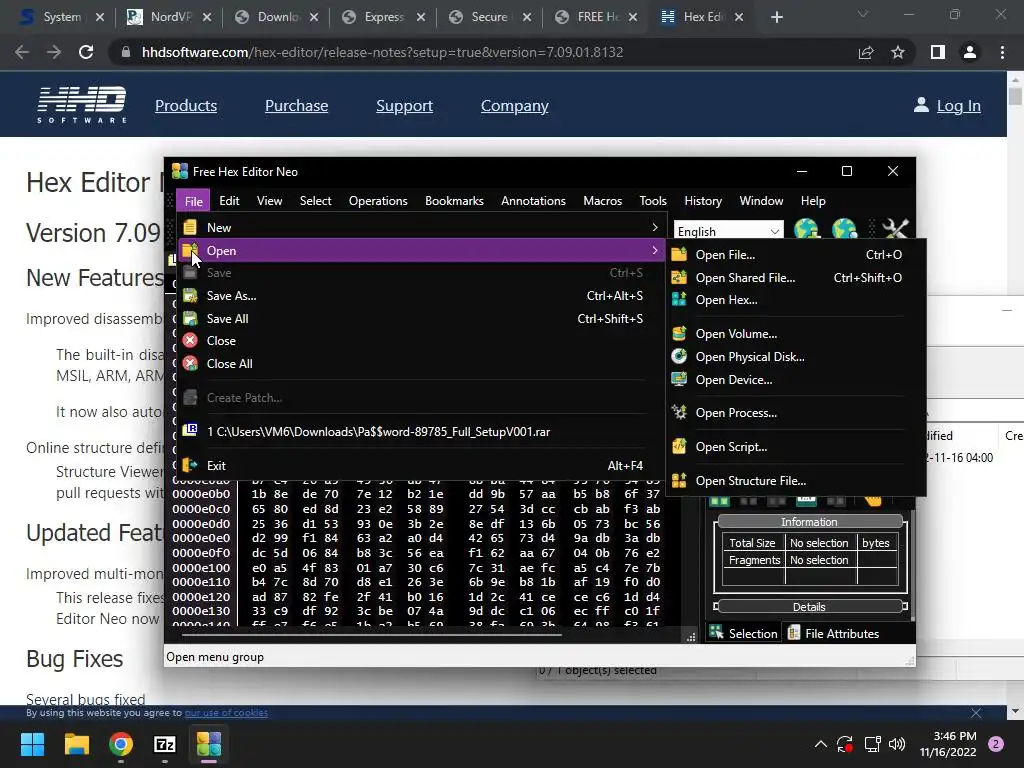Image resolution: width=1024 pixels, height=768 pixels.
Task: Click the Open Structure File icon
Action: point(679,481)
